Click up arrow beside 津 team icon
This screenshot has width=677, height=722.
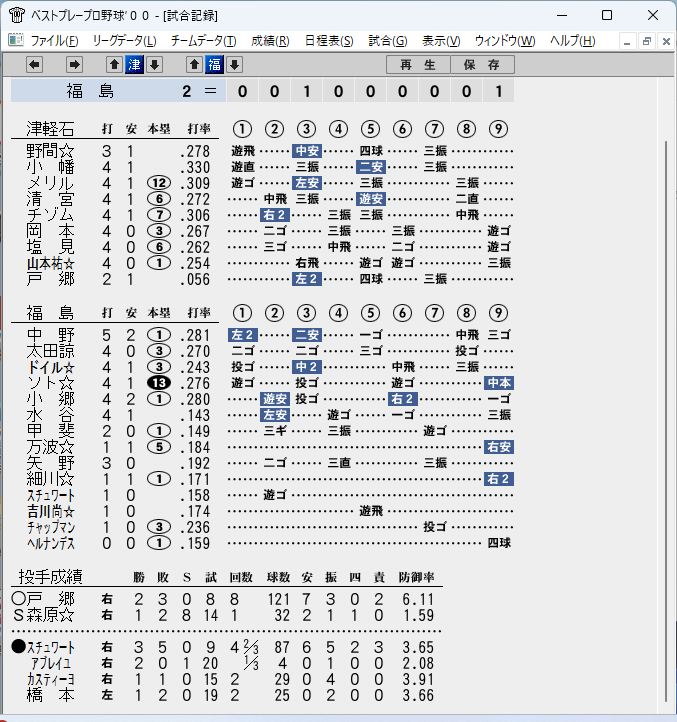coord(114,65)
